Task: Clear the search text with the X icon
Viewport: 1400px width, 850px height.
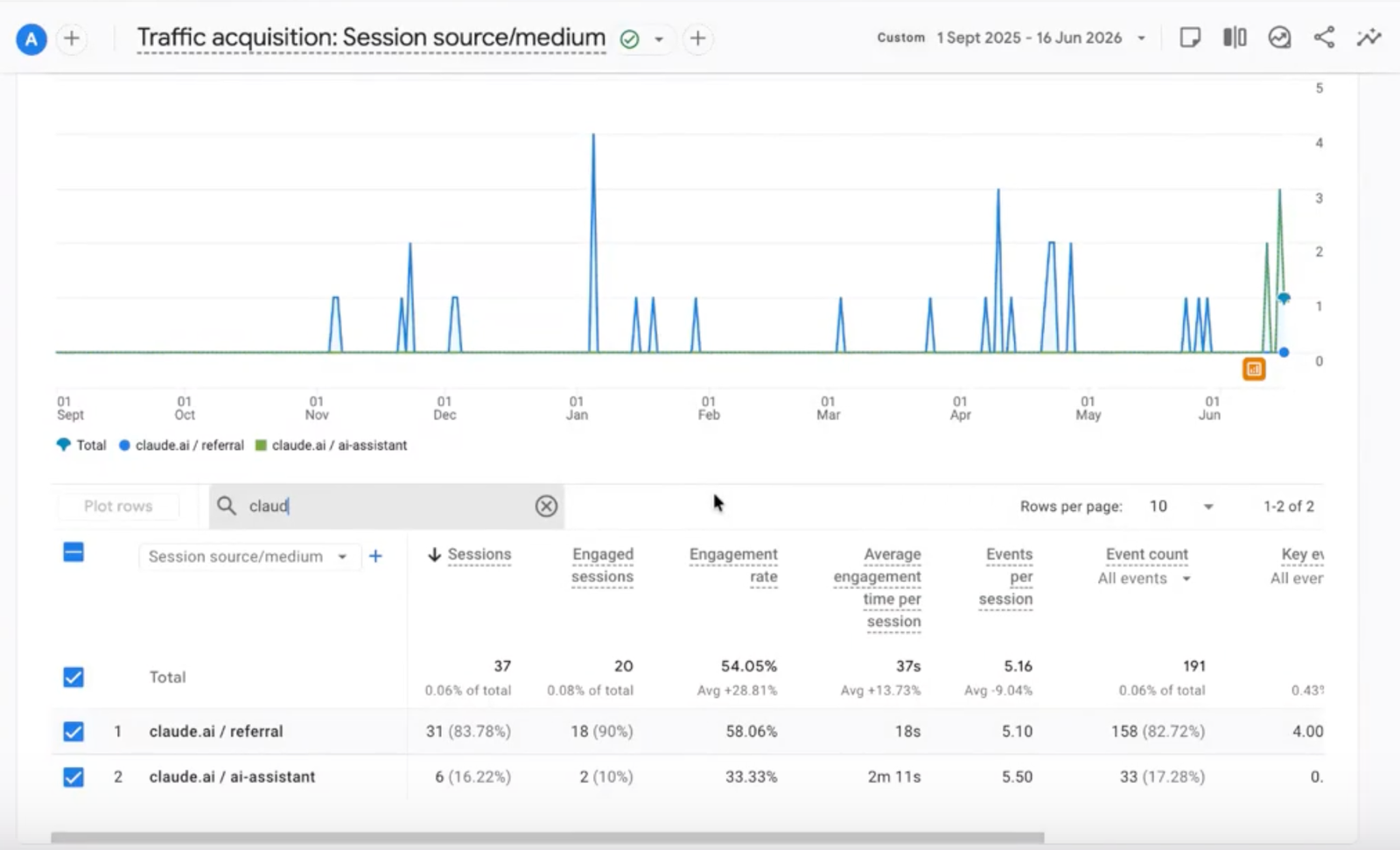Action: pos(546,506)
